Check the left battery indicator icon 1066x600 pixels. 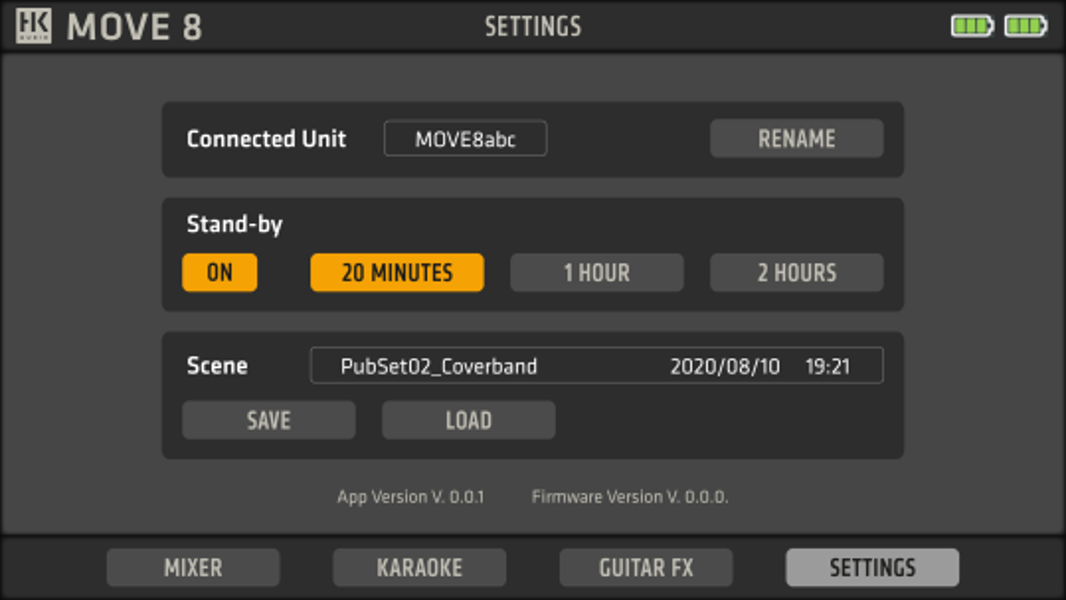point(971,26)
